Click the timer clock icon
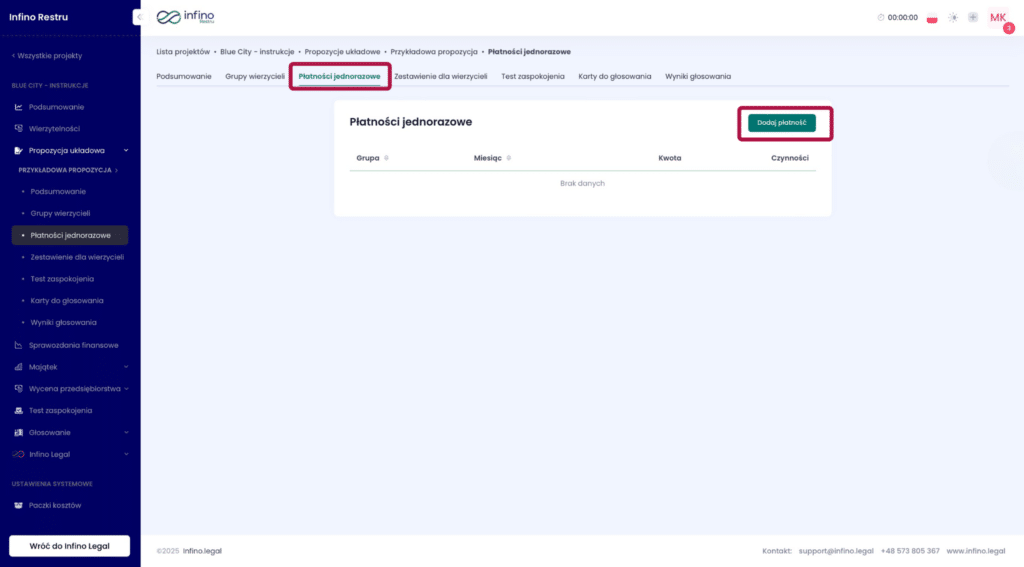This screenshot has height=567, width=1024. 881,18
